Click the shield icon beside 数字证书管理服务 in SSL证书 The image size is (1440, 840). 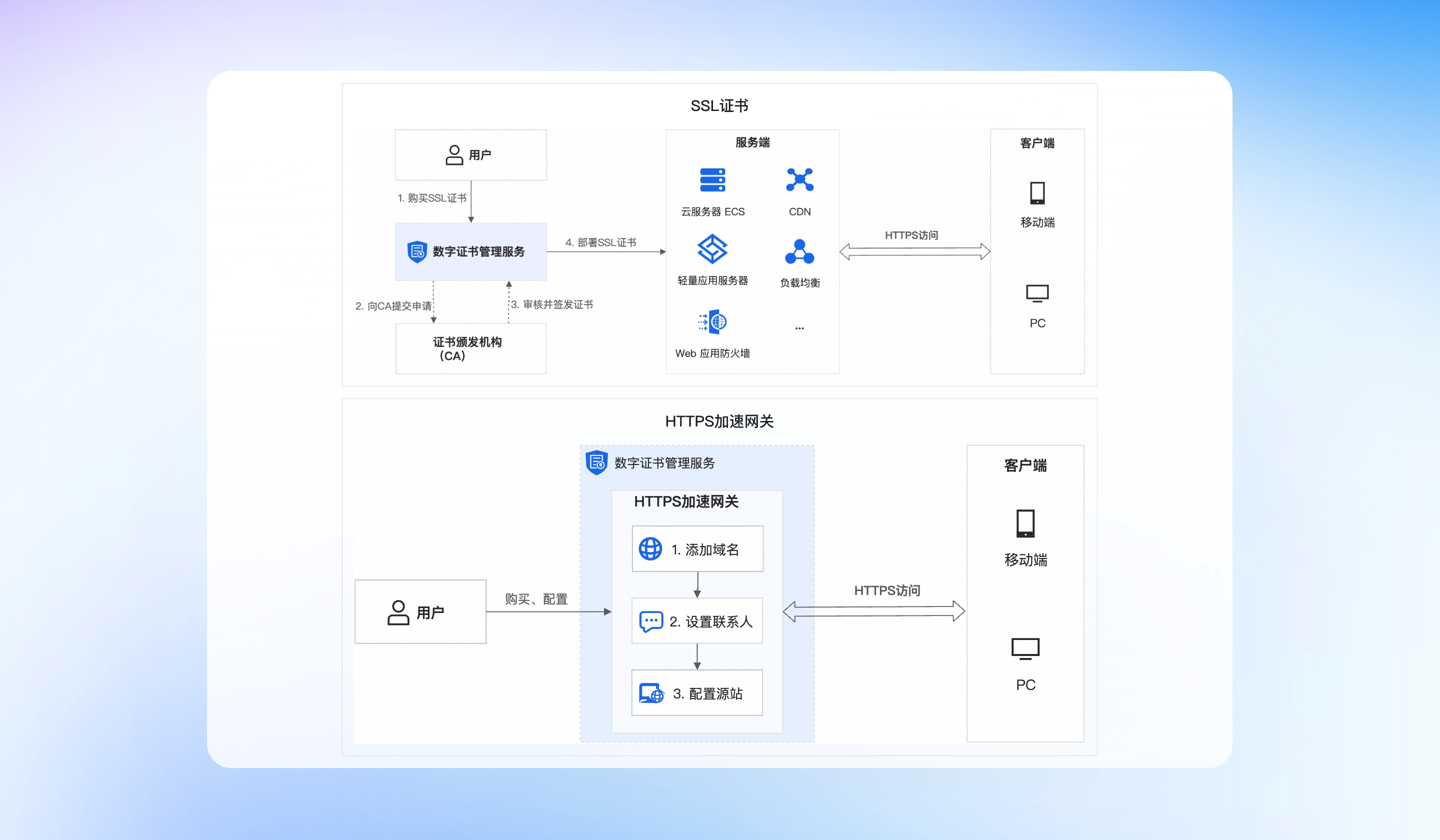point(417,251)
